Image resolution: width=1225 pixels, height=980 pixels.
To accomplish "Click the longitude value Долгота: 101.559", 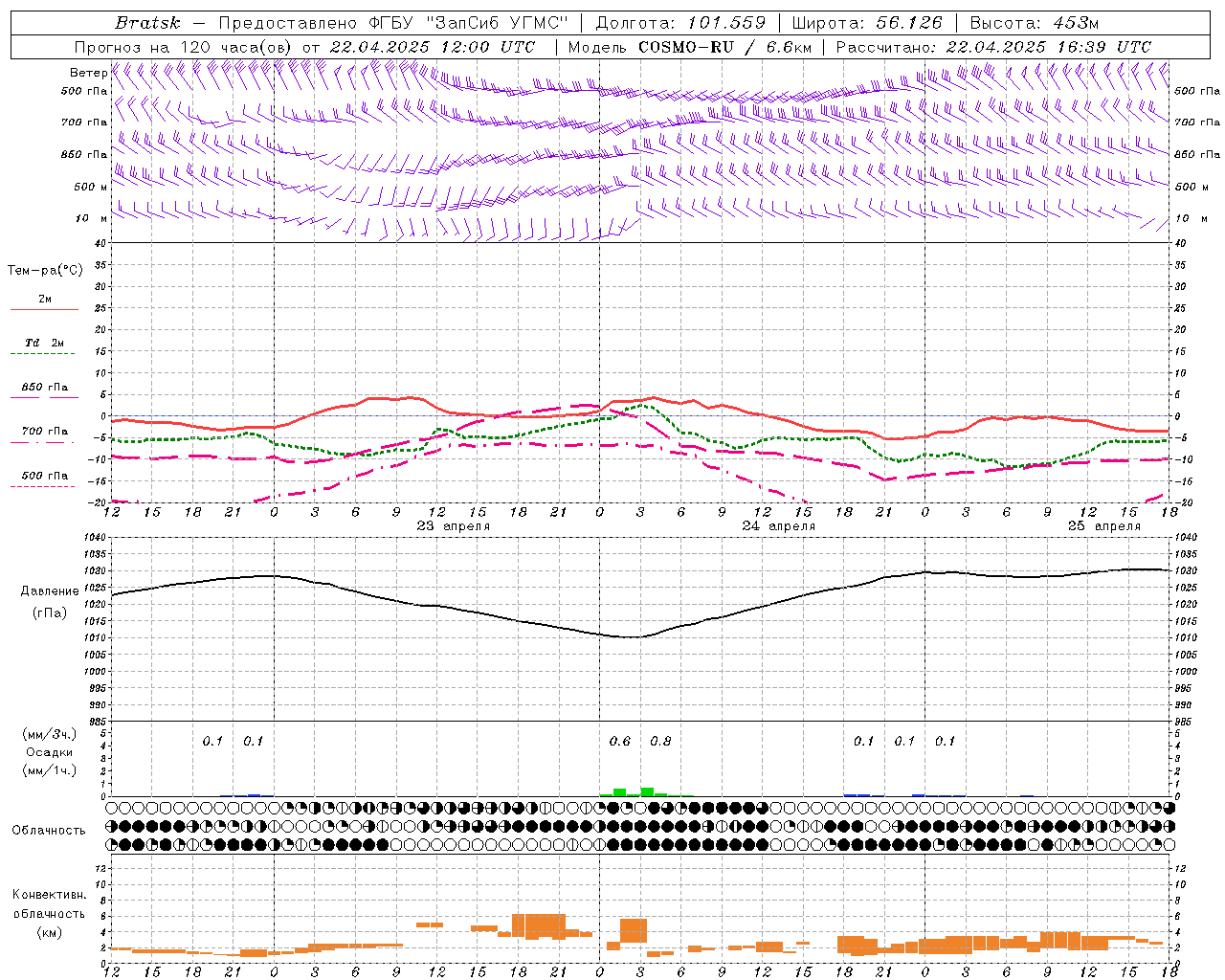I will tap(680, 23).
